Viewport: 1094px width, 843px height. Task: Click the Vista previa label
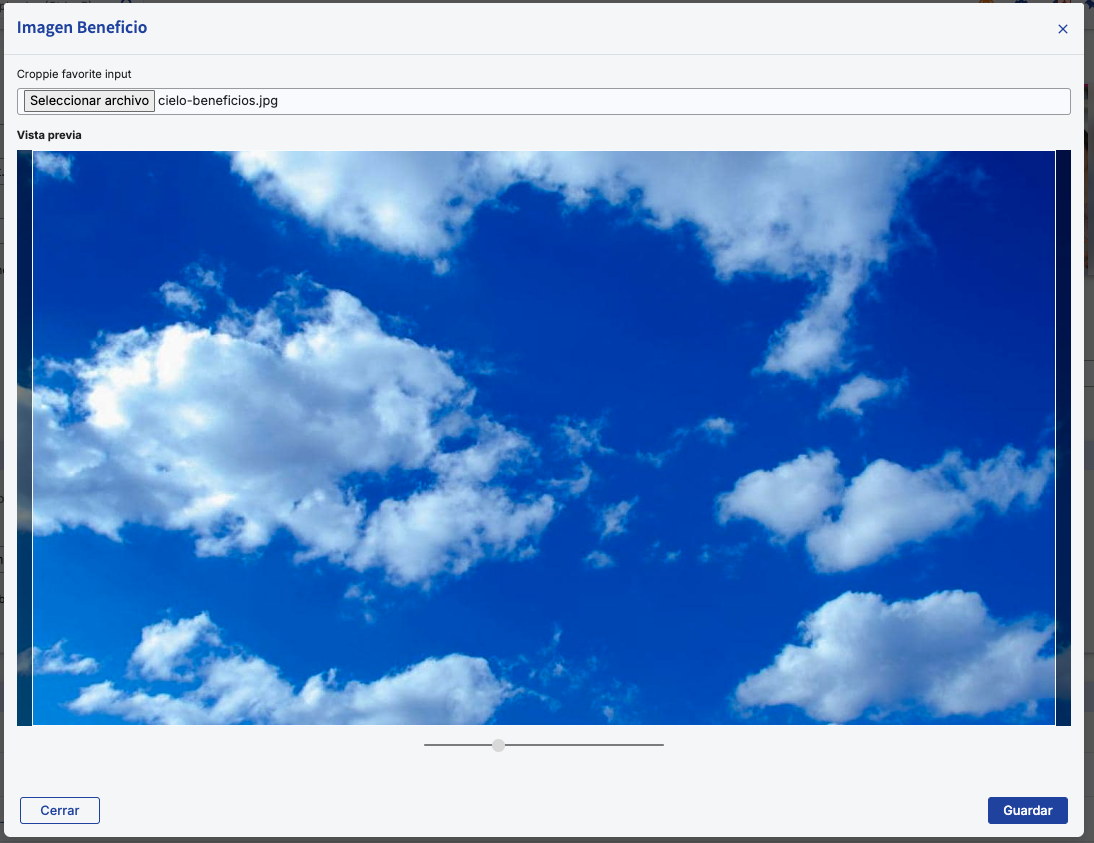(49, 135)
